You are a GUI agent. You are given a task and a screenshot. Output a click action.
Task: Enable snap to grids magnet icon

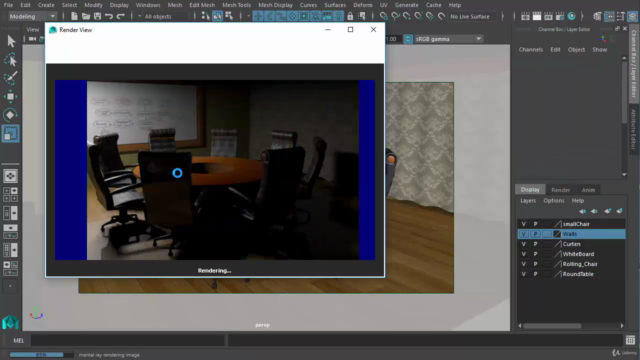pyautogui.click(x=384, y=16)
